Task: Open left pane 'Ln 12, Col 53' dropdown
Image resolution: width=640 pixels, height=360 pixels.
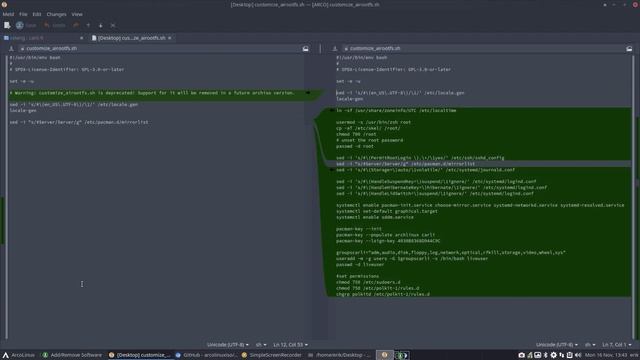Action: 290,345
